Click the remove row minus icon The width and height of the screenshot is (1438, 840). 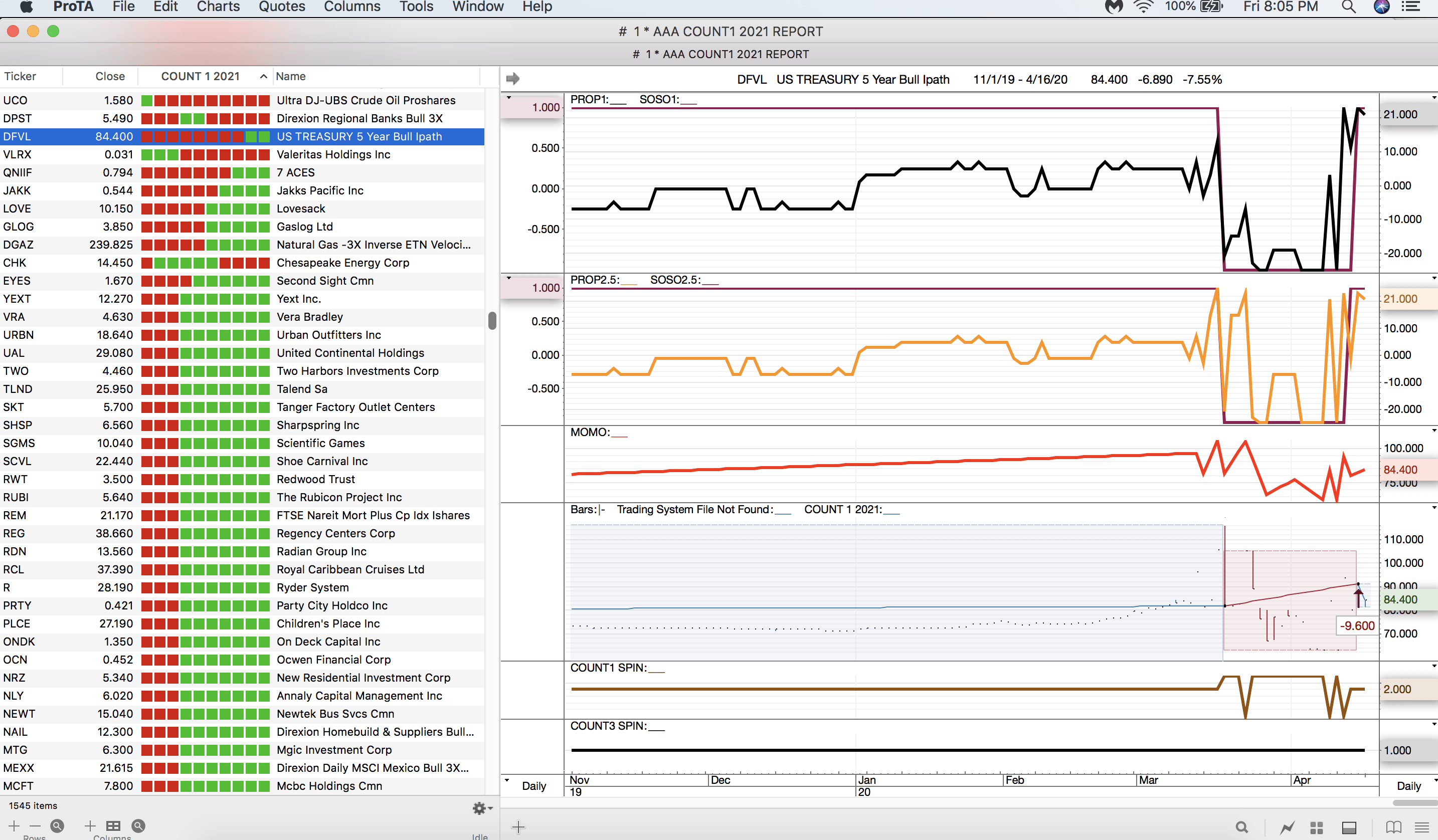35,825
